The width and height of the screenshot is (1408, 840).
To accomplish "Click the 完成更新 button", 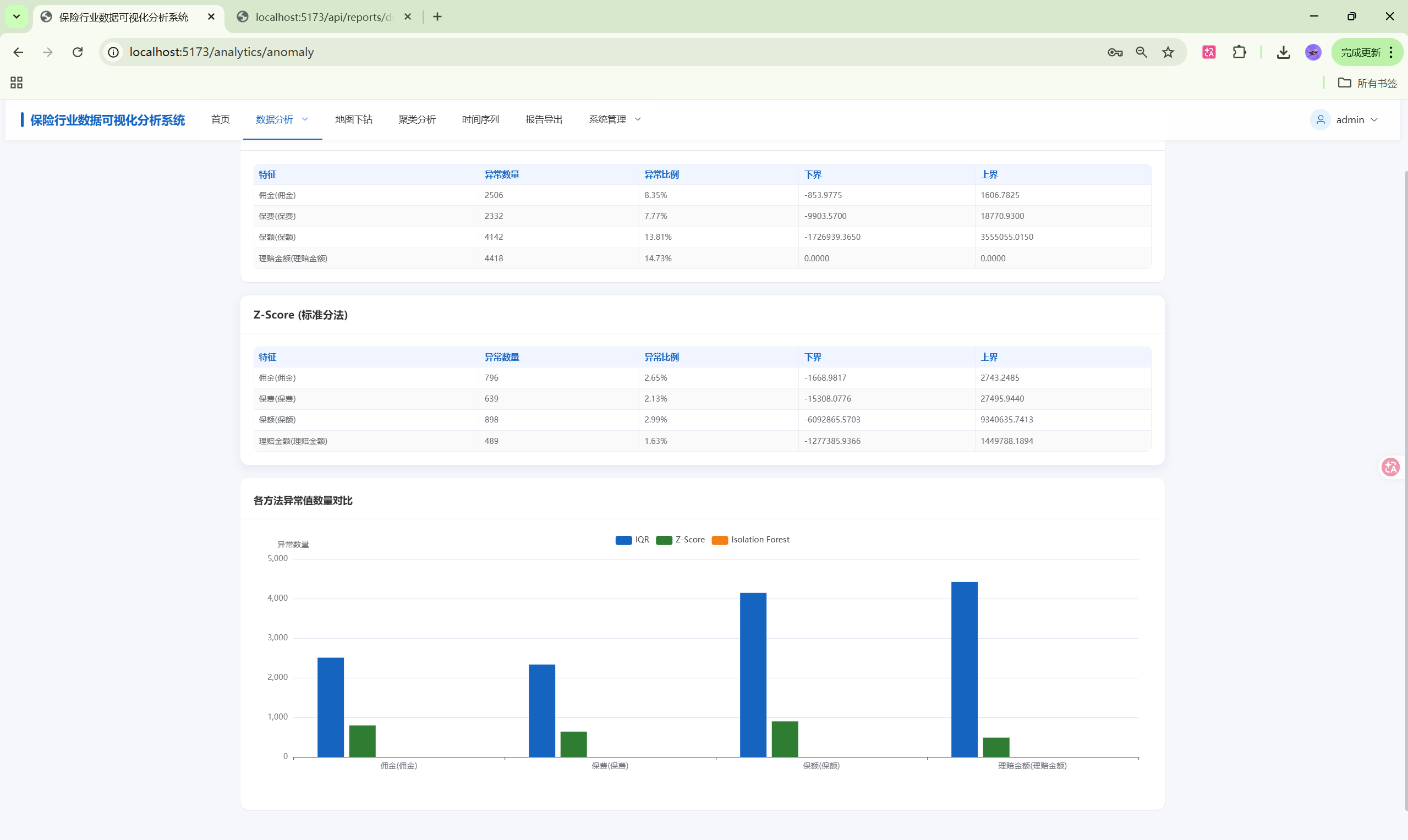I will (x=1361, y=52).
